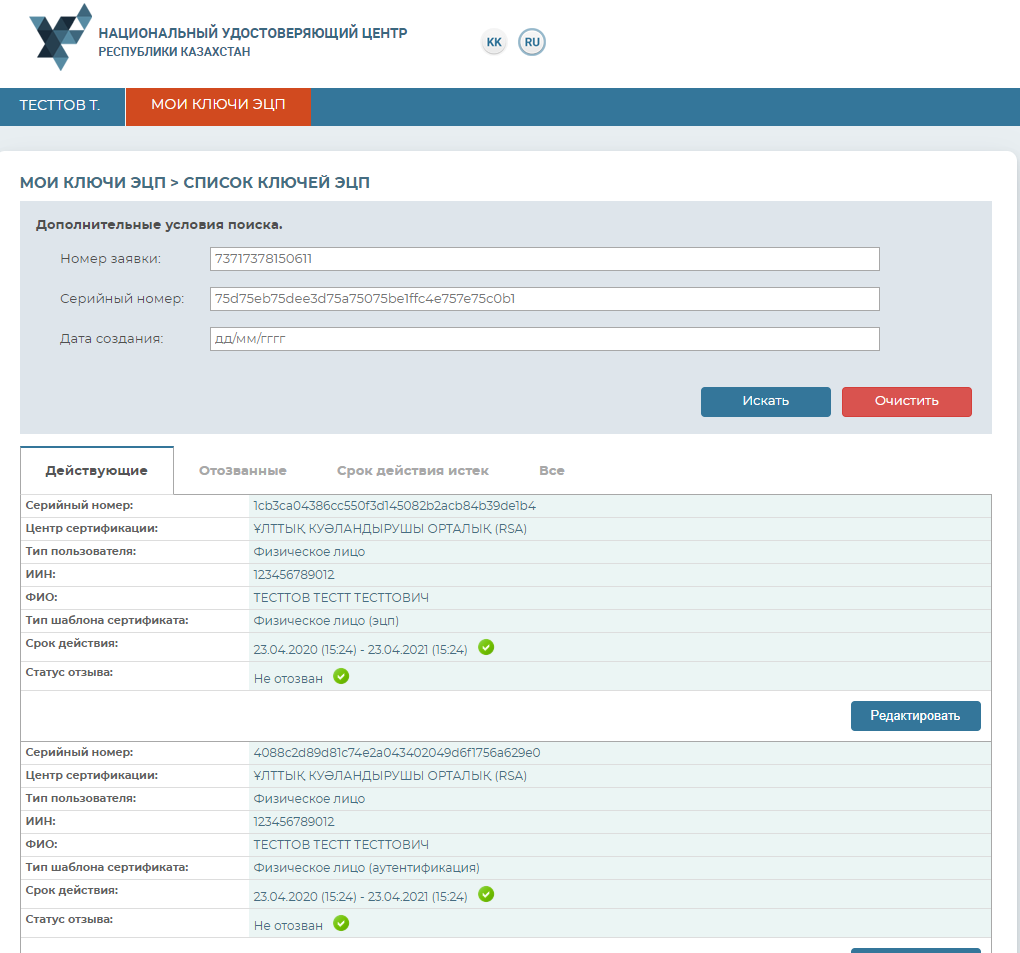
Task: Open the ТЕСТТОВ Т. profile menu
Action: 61,106
